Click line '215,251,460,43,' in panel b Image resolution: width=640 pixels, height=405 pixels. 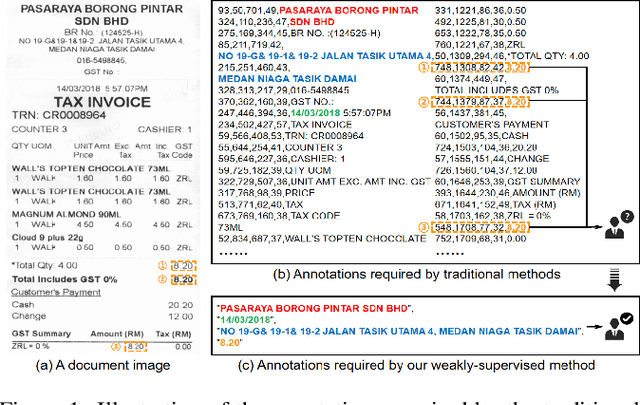254,68
